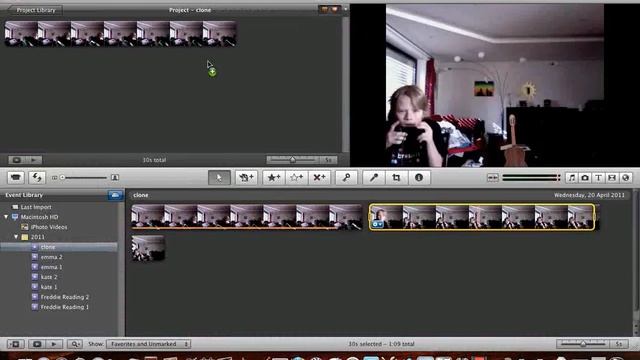Screen dimensions: 640x360
Task: Select Macintosh HD in Event Library
Action: [x=40, y=217]
